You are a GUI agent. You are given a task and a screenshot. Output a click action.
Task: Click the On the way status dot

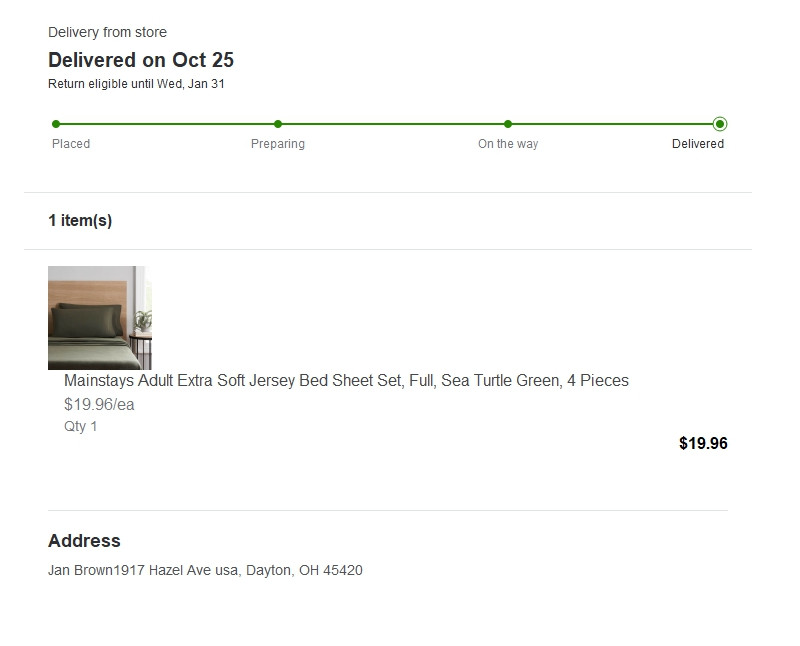[508, 124]
